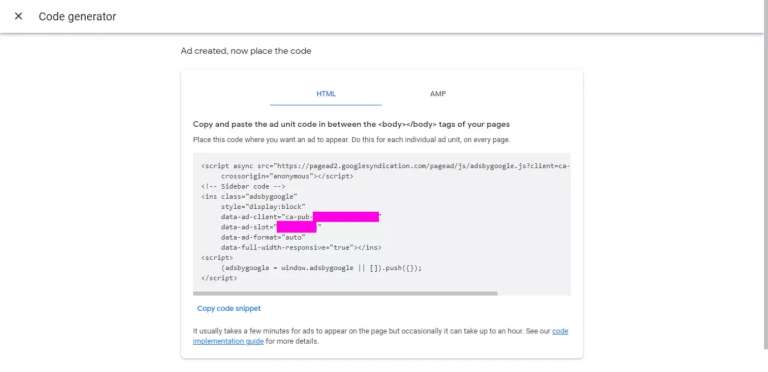Click the horizontal scrollbar under the code box
The height and width of the screenshot is (372, 768).
pyautogui.click(x=345, y=294)
